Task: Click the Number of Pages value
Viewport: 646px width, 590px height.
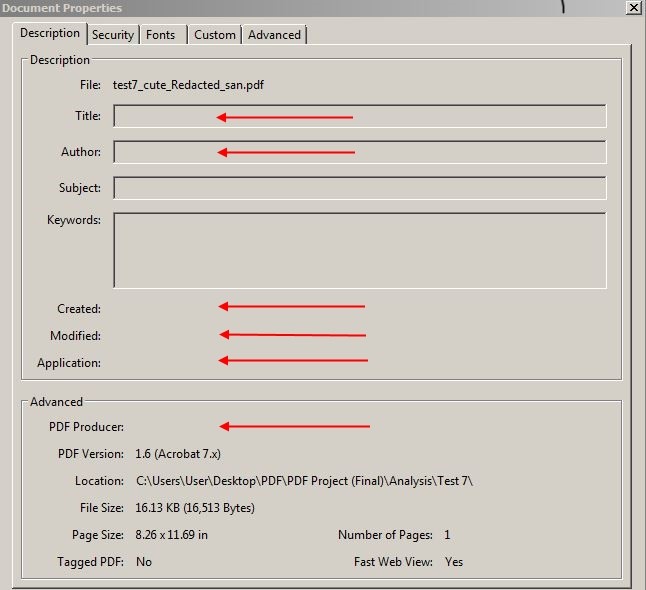Action: click(447, 535)
